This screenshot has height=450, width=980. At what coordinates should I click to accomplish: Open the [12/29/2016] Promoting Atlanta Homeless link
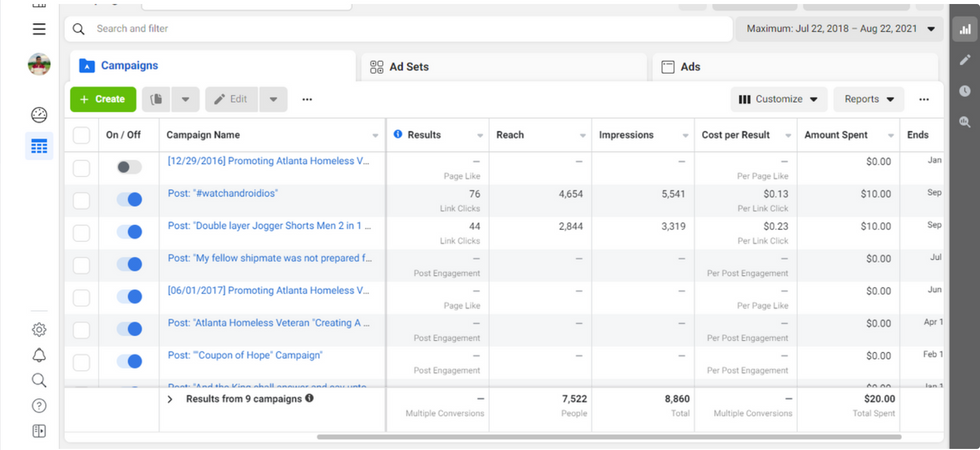tap(269, 161)
